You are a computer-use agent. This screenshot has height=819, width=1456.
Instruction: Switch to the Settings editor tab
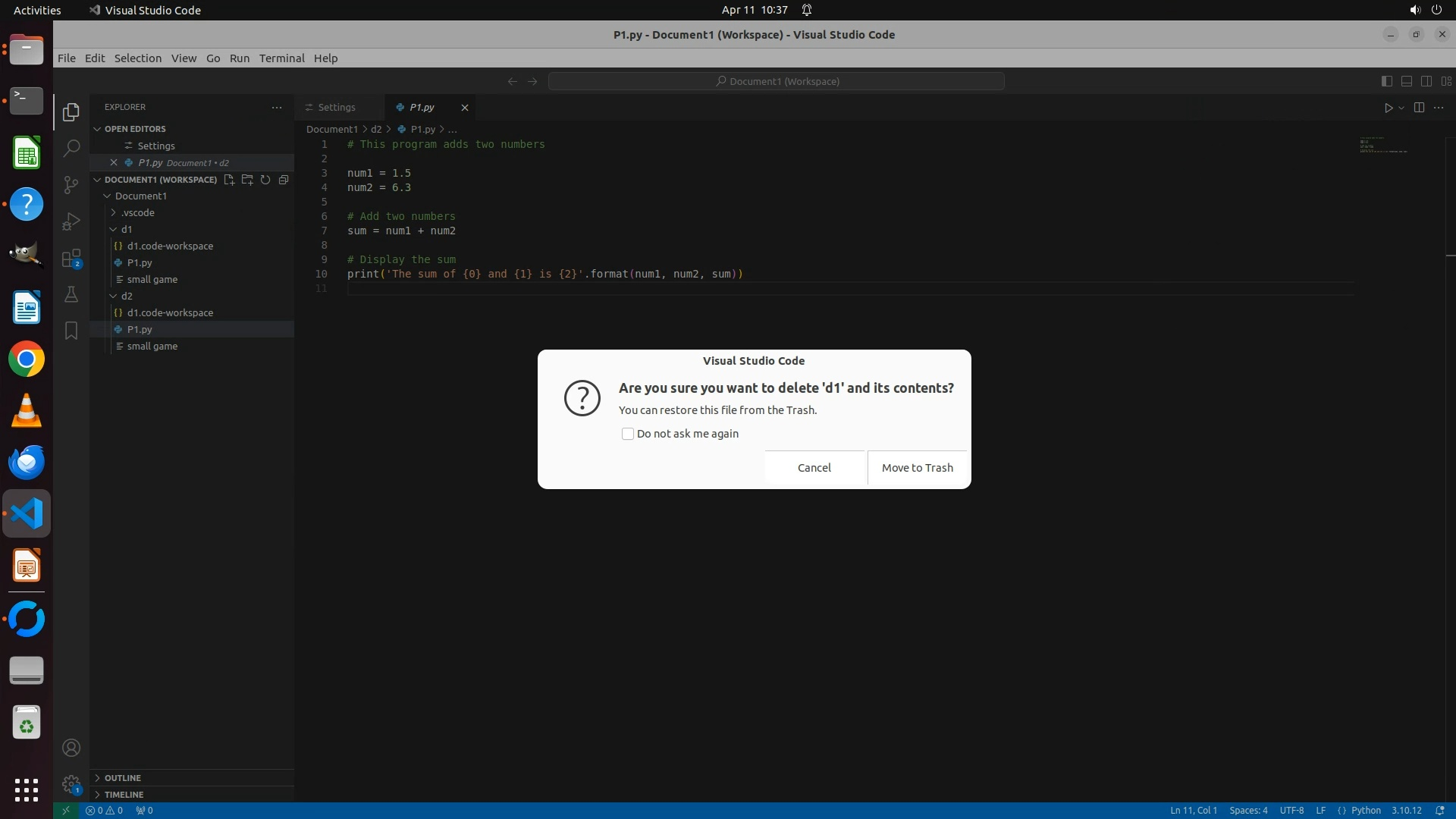pos(337,108)
